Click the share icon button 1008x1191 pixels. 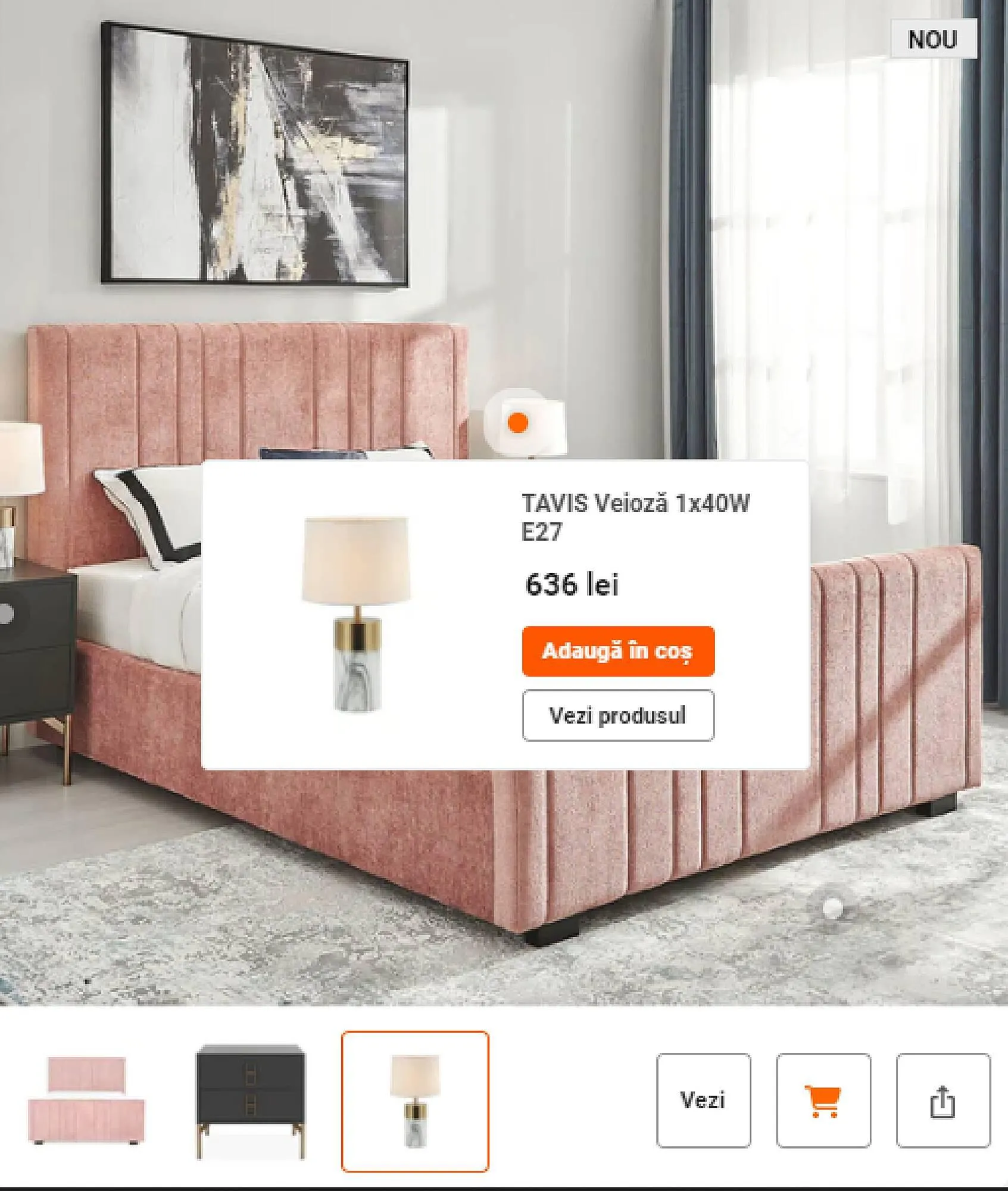coord(943,1100)
